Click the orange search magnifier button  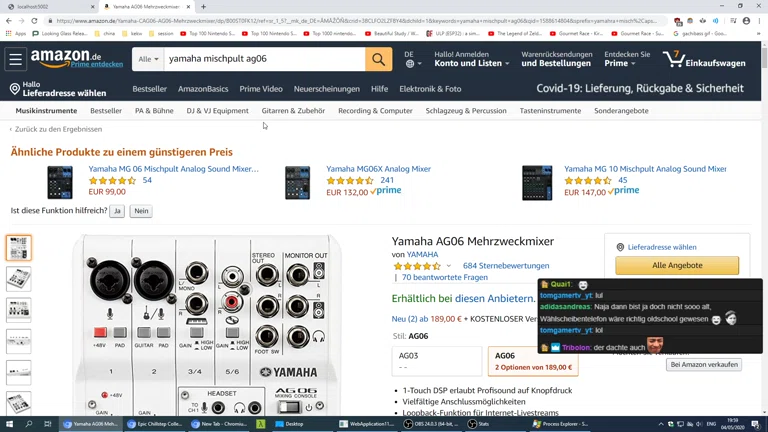pos(378,60)
